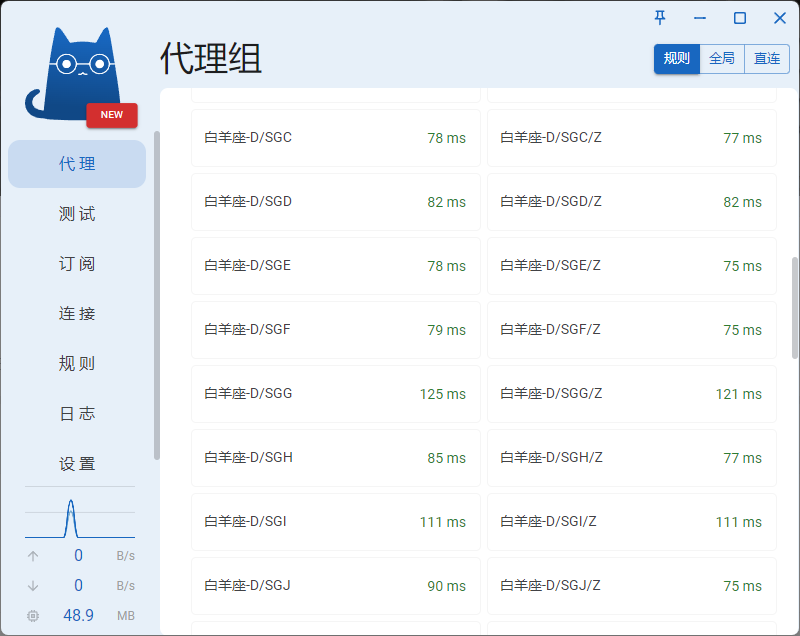800x636 pixels.
Task: Switch to 规则 (Rule) mode
Action: pos(677,59)
